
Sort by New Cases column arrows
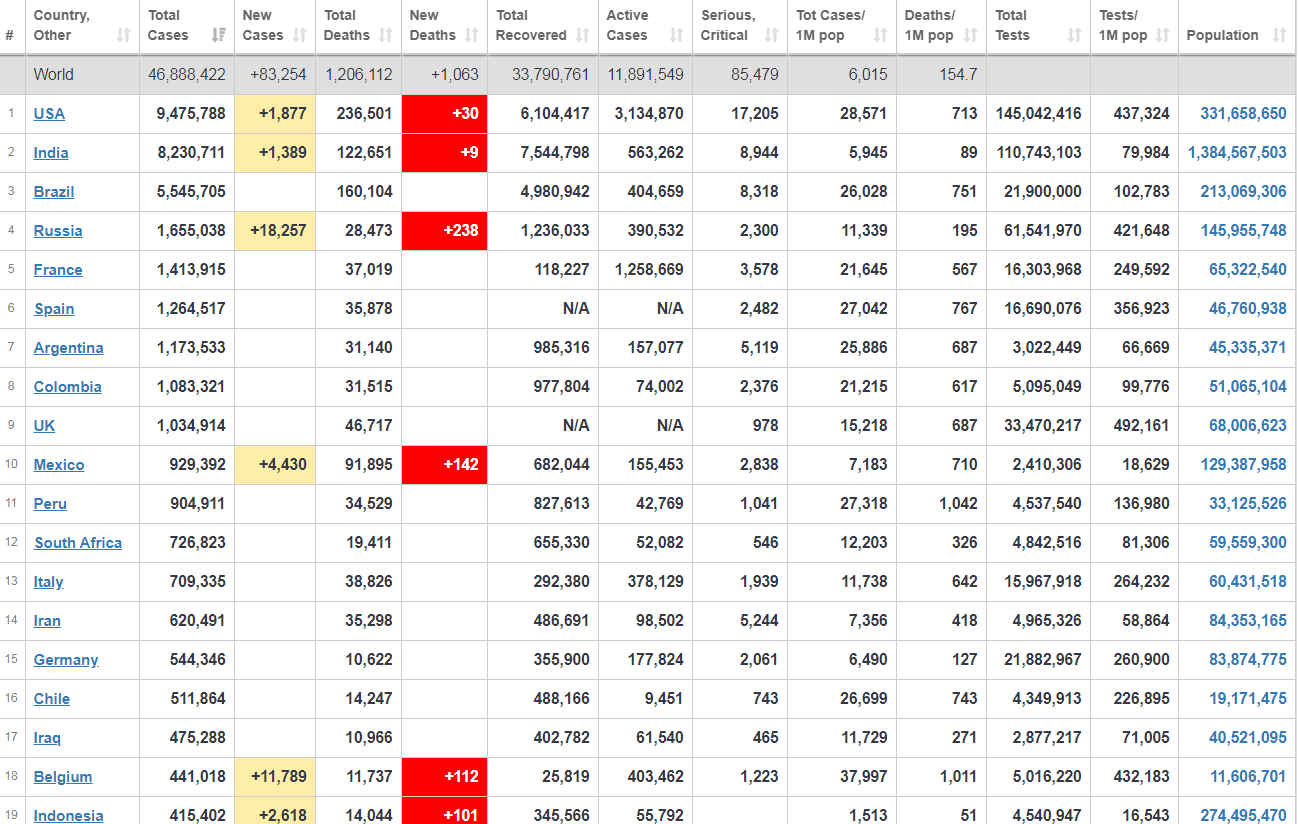click(299, 35)
